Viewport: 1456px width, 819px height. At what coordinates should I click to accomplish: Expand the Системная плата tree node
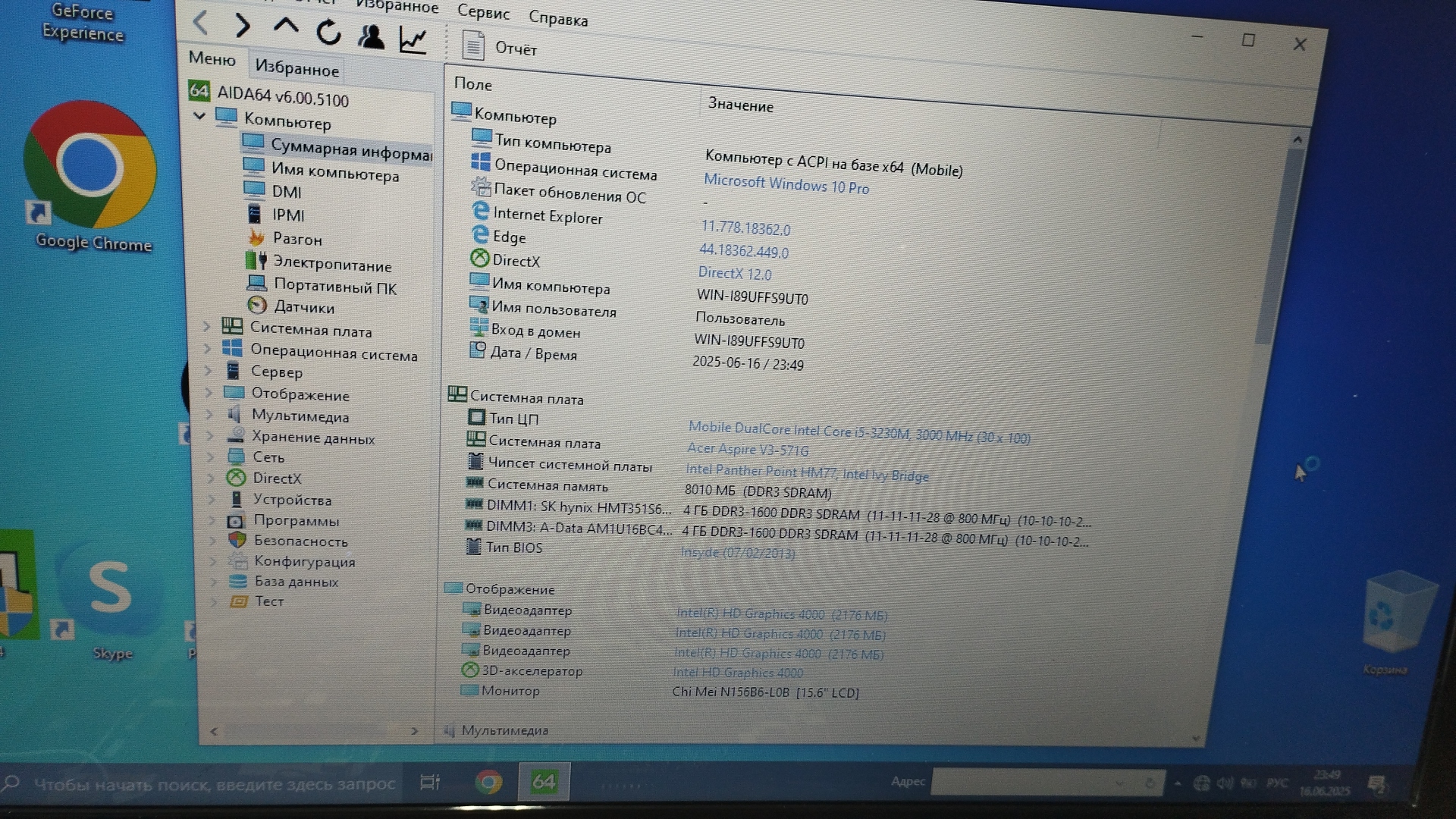pos(206,327)
